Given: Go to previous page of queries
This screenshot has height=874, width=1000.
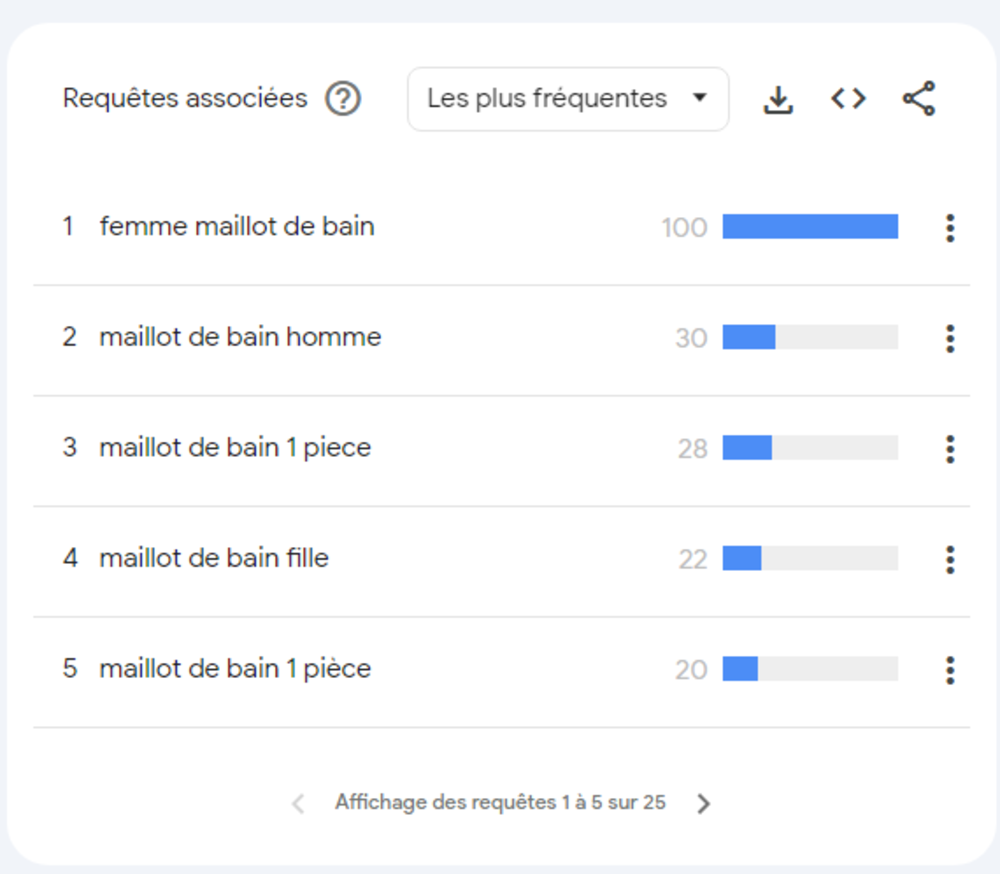Looking at the screenshot, I should pos(297,803).
